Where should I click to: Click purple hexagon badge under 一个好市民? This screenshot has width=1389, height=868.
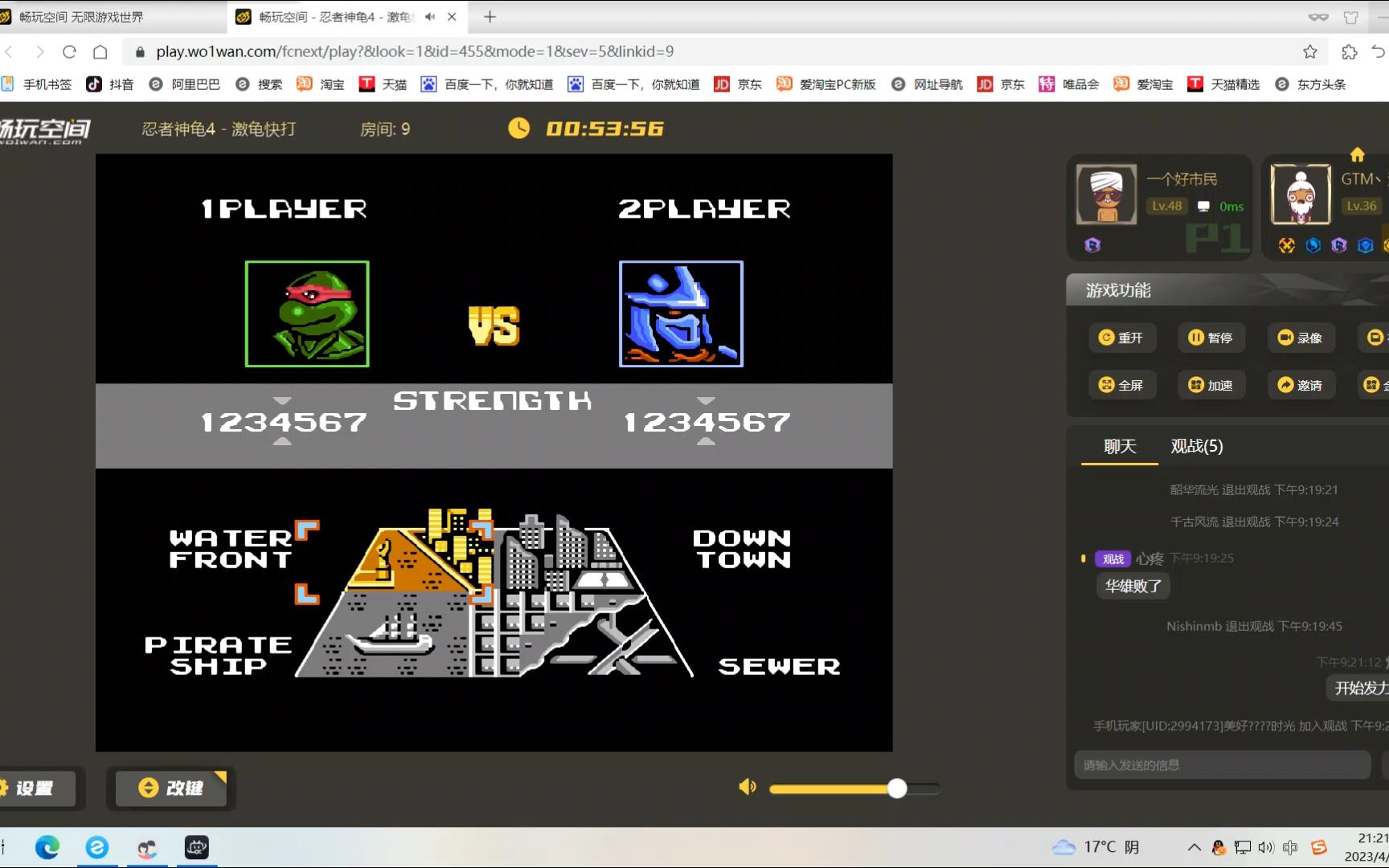1092,245
